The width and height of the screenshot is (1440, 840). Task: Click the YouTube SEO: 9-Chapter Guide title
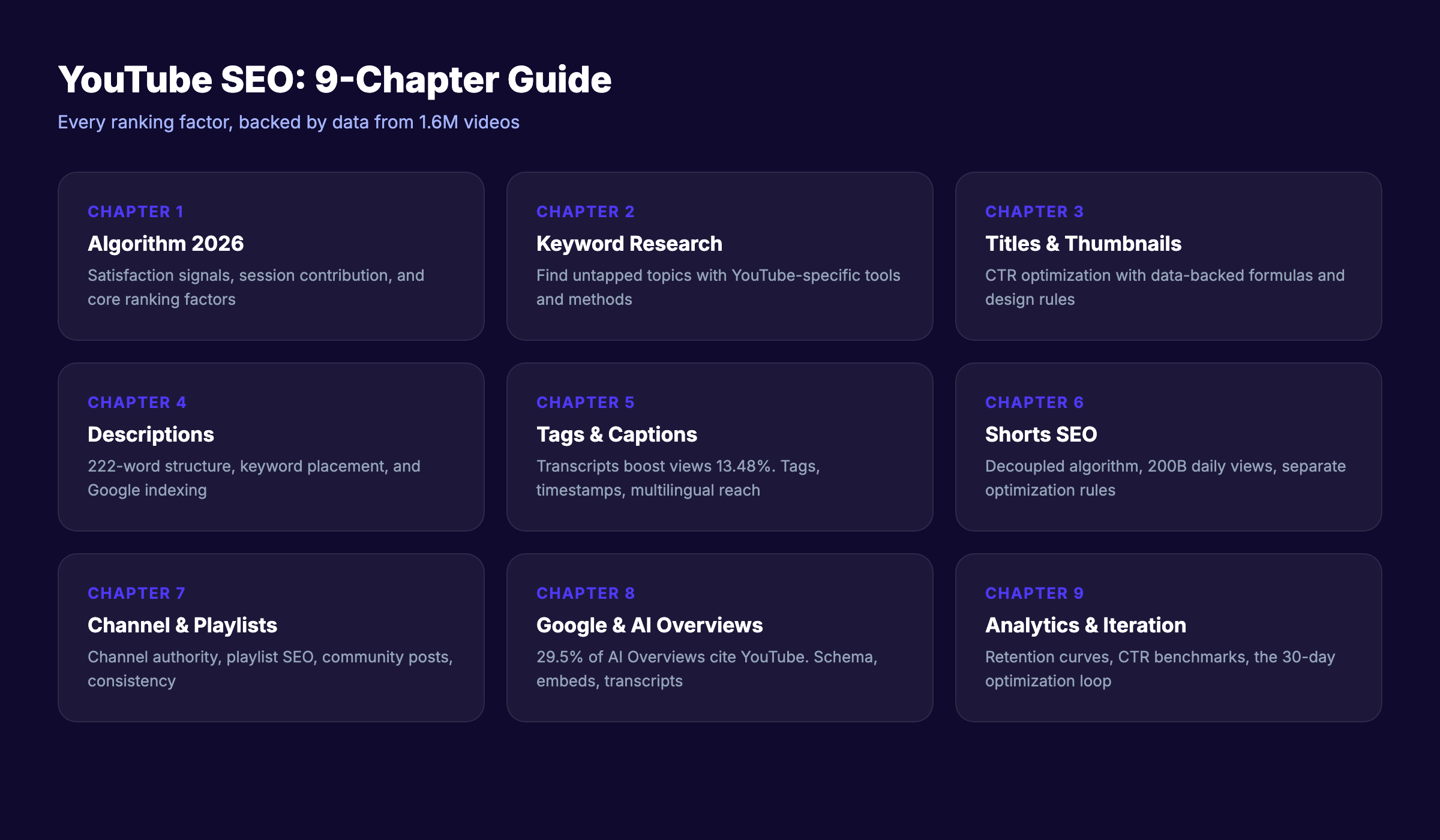click(x=335, y=80)
